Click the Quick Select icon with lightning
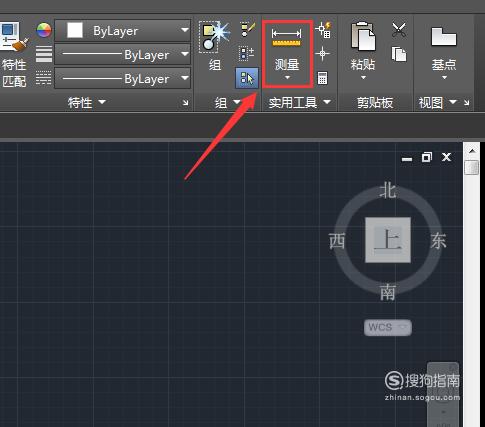Image resolution: width=485 pixels, height=427 pixels. [323, 30]
